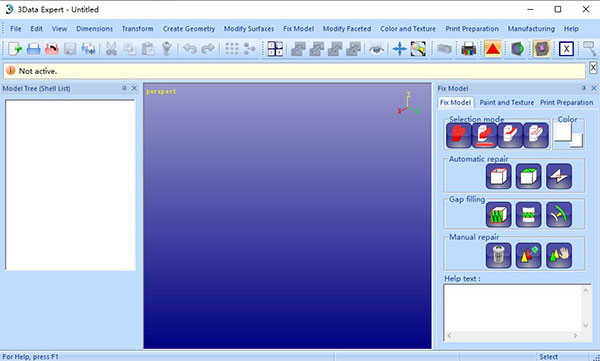This screenshot has height=361, width=600.
Task: Click the Manual repair trash can icon
Action: pos(499,255)
